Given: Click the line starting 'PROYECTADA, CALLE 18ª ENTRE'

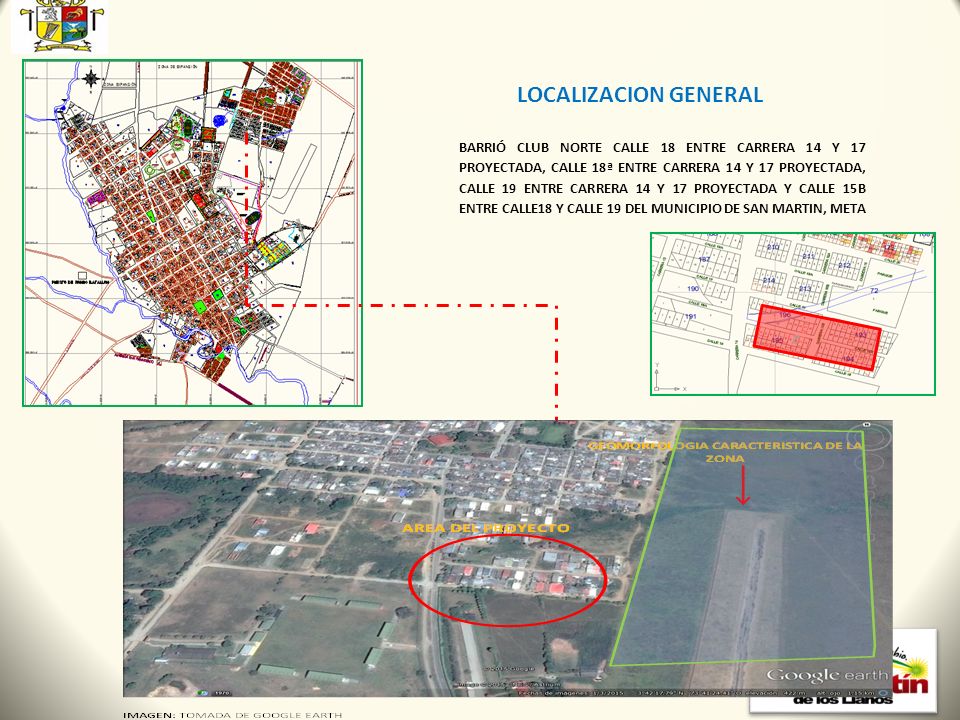Looking at the screenshot, I should tap(662, 168).
